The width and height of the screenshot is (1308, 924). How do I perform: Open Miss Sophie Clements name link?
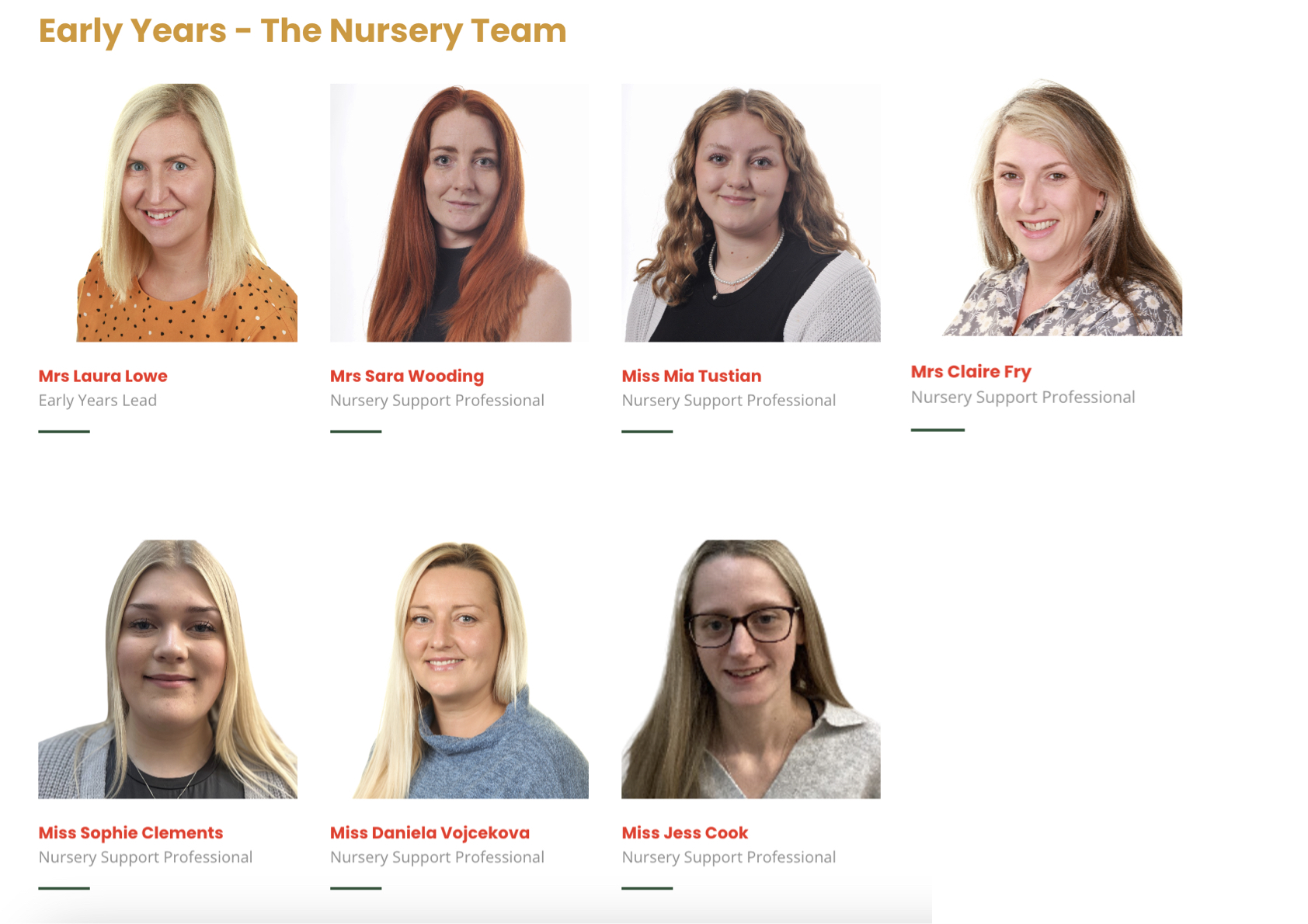[130, 833]
